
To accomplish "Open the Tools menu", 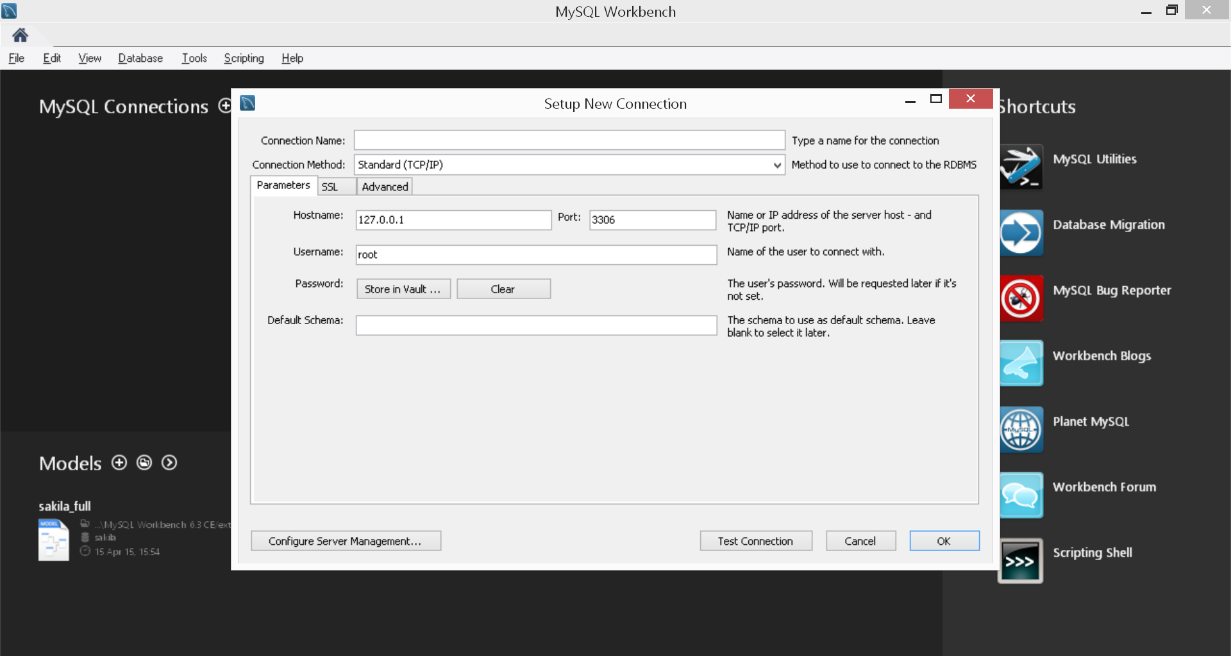I will 194,58.
